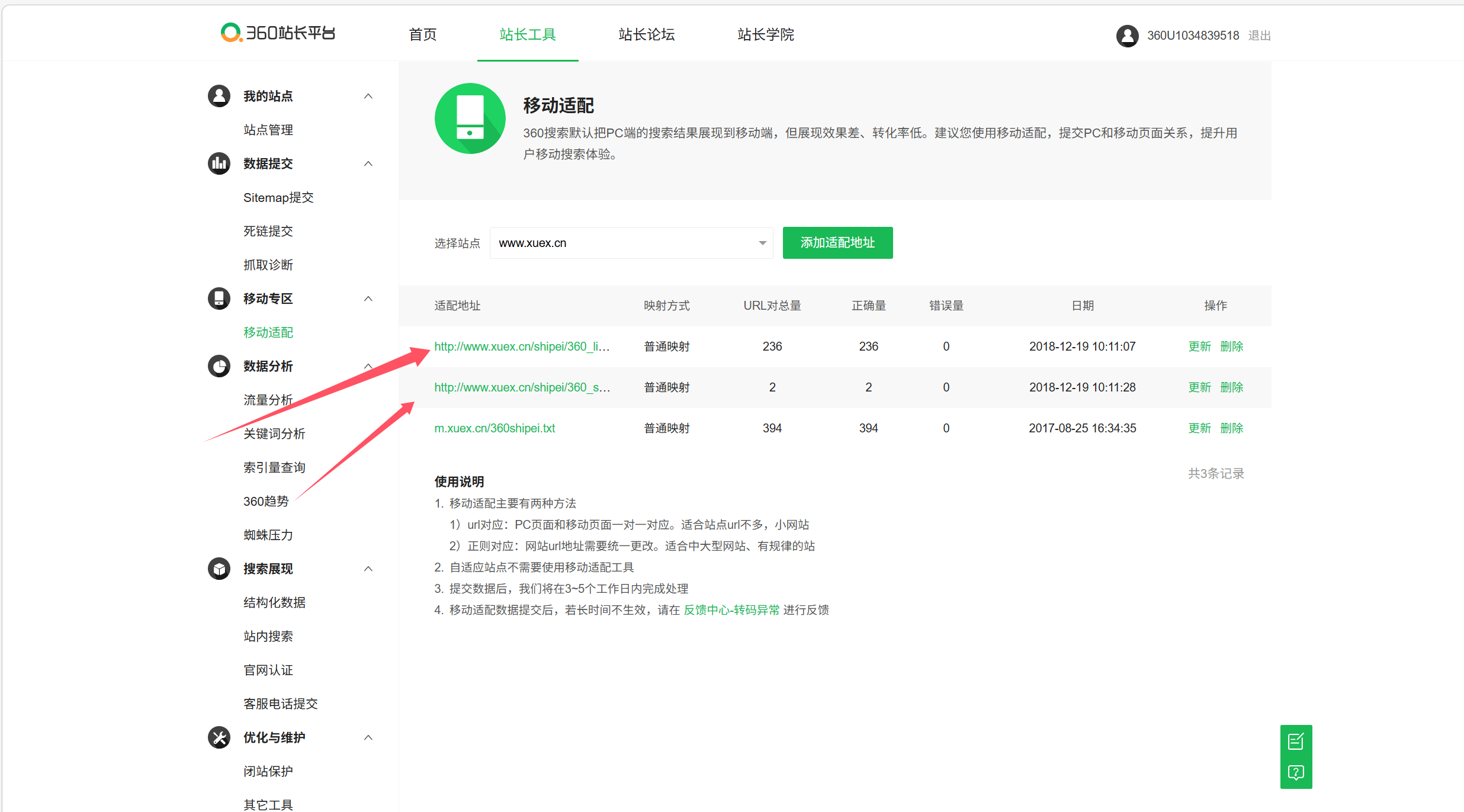The image size is (1464, 812).
Task: Collapse the 数据提交 section
Action: click(x=368, y=163)
